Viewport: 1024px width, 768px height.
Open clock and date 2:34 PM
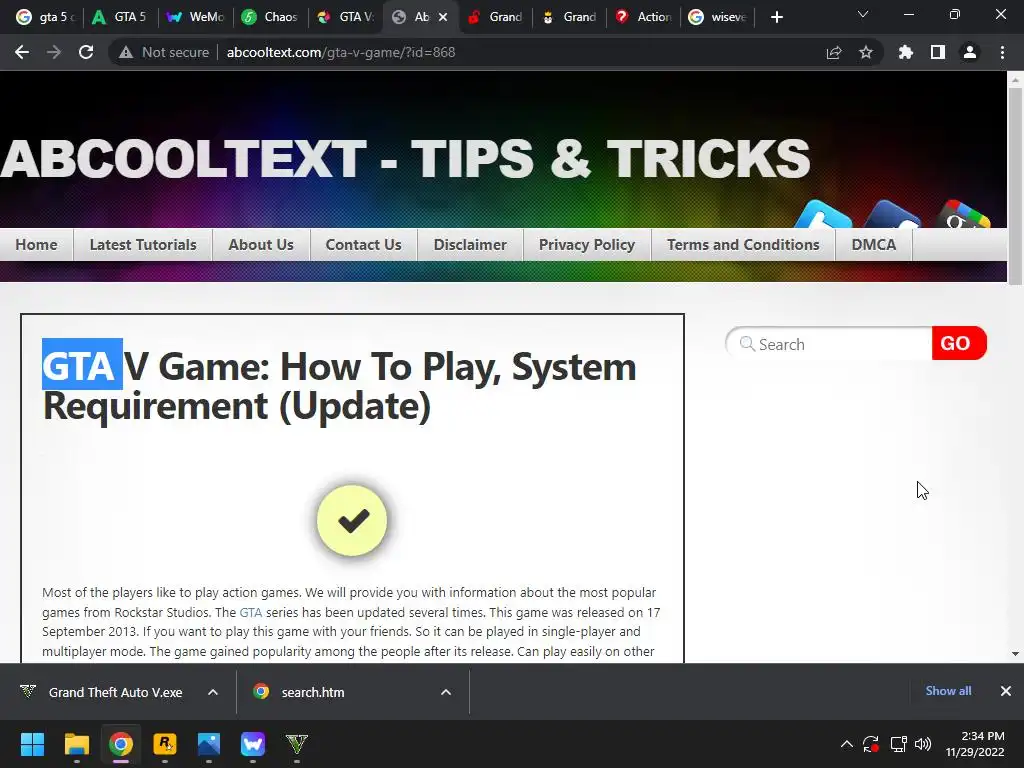pos(975,744)
